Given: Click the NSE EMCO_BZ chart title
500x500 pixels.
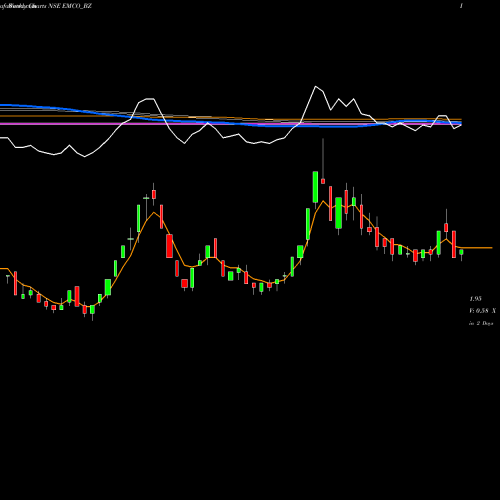Looking at the screenshot, I should click(x=70, y=6).
